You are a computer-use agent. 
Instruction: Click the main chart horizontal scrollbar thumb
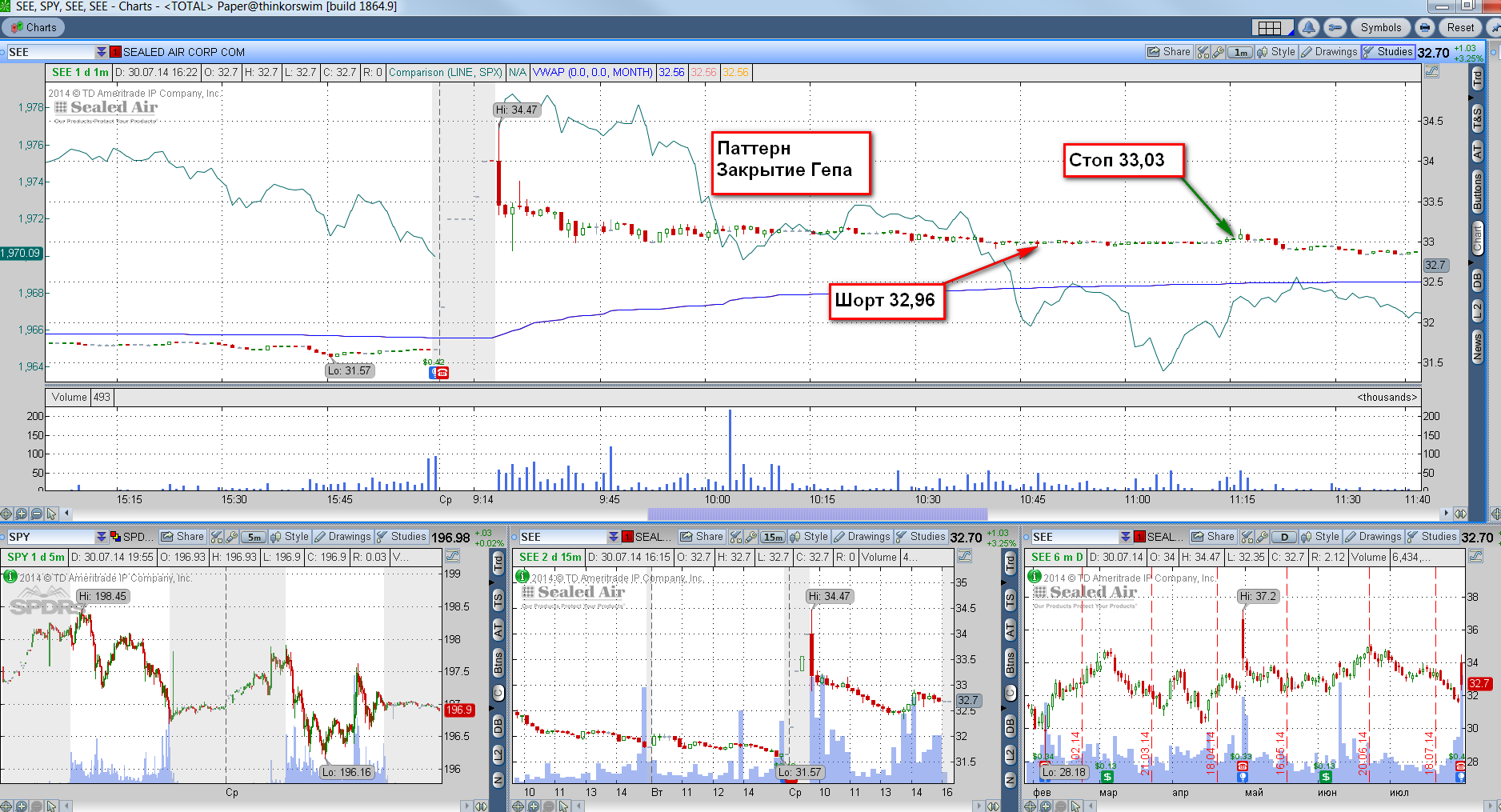pyautogui.click(x=817, y=514)
